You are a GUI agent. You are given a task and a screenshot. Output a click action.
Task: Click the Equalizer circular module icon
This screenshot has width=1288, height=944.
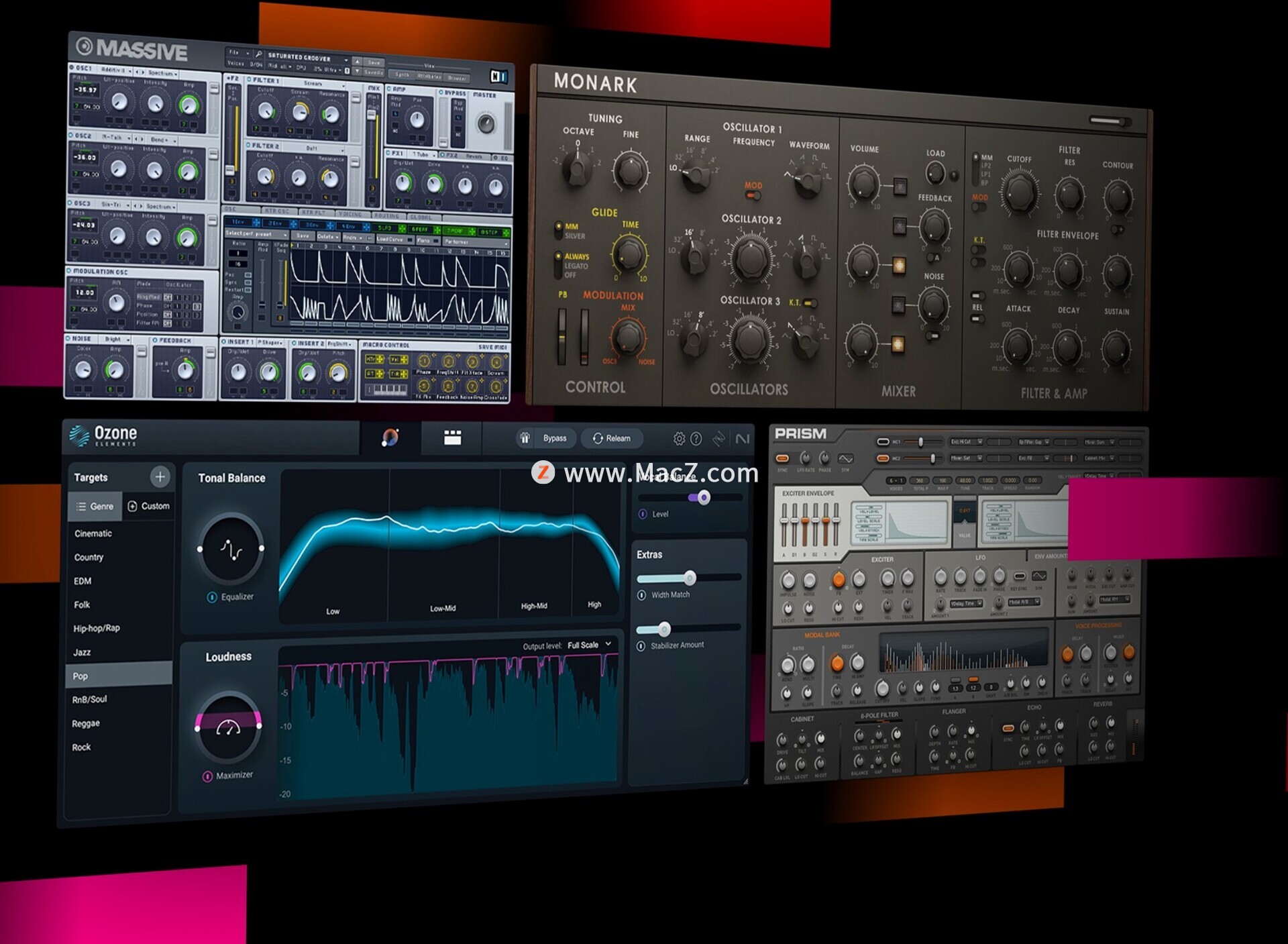[231, 549]
